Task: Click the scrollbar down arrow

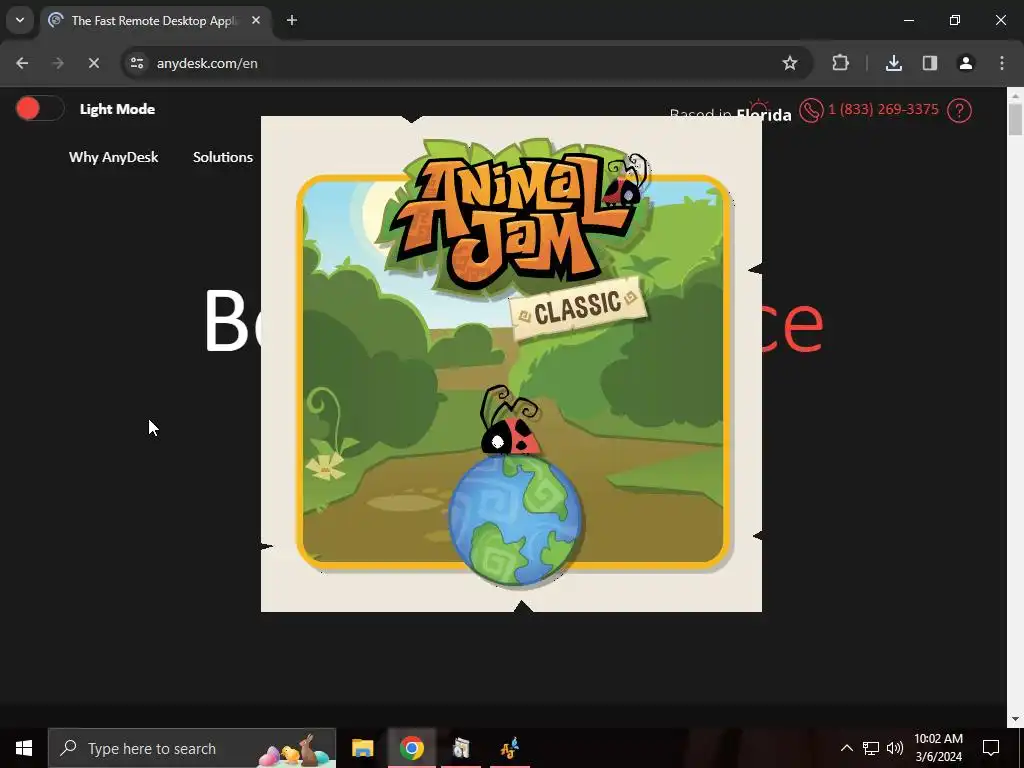Action: pyautogui.click(x=1015, y=719)
